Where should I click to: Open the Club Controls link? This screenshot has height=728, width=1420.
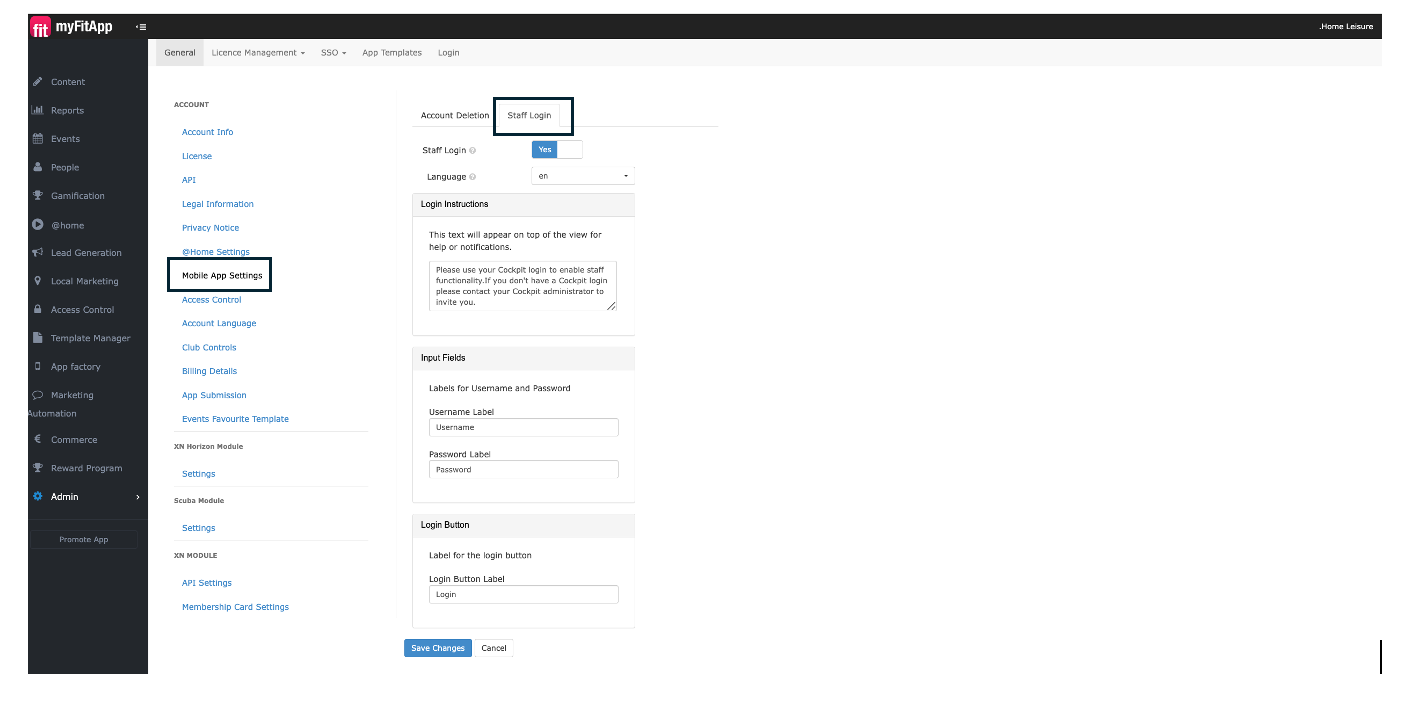(209, 347)
